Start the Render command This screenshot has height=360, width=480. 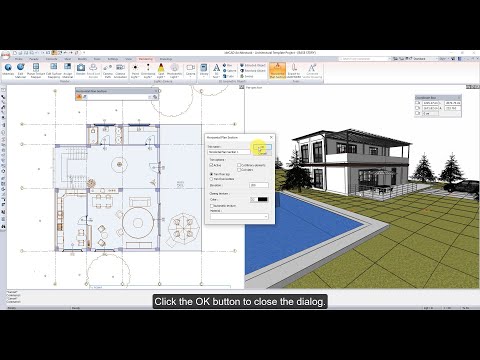[x=81, y=70]
